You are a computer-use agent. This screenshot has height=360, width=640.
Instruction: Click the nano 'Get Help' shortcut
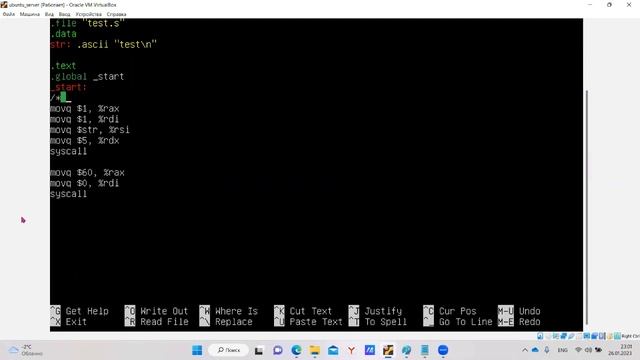80,311
